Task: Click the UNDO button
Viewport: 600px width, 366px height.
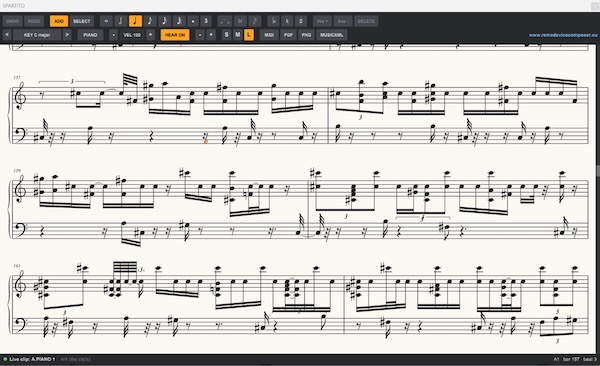Action: (13, 21)
